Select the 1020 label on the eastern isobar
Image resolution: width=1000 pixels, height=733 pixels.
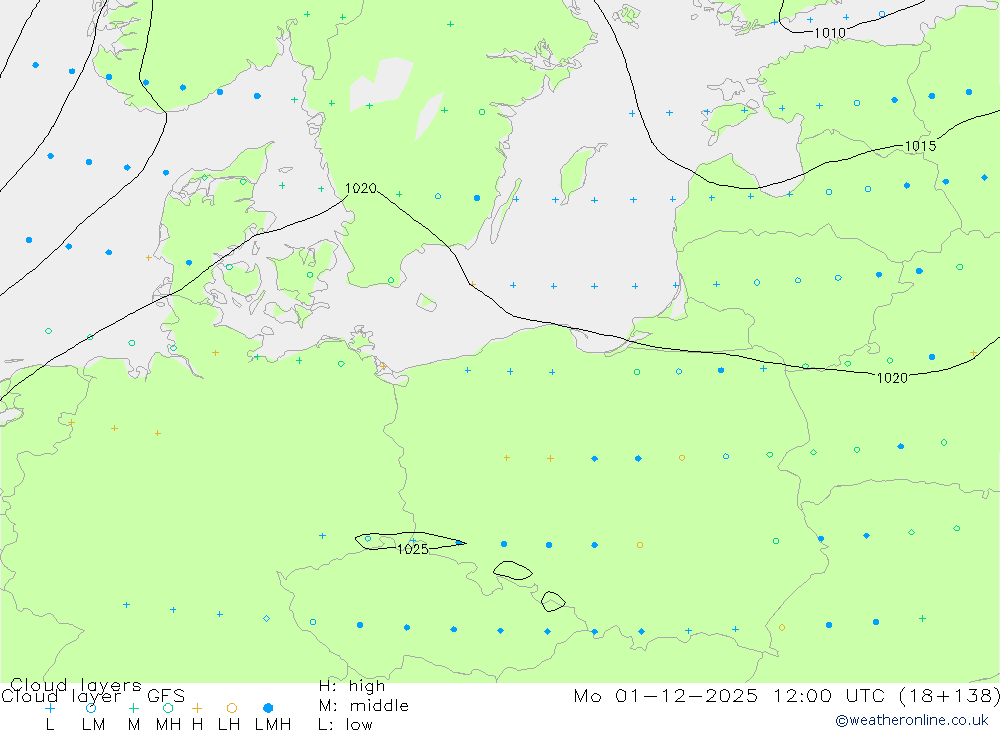pyautogui.click(x=892, y=378)
